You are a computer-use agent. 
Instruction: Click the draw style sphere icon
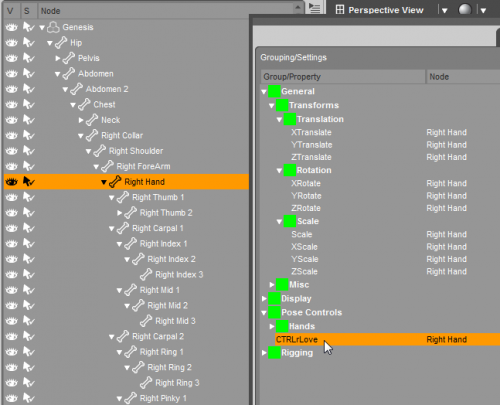click(465, 10)
